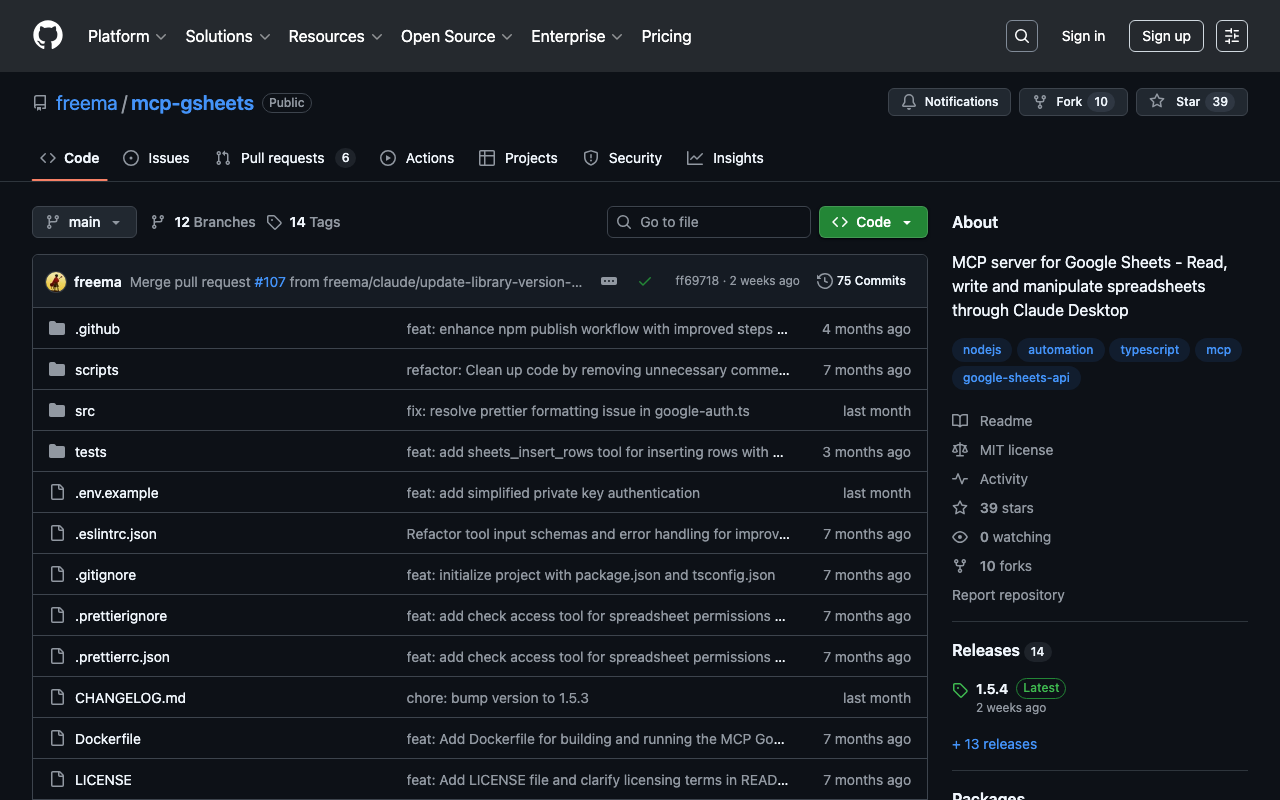Expand the Platform navigation menu
This screenshot has height=800, width=1280.
click(x=126, y=36)
